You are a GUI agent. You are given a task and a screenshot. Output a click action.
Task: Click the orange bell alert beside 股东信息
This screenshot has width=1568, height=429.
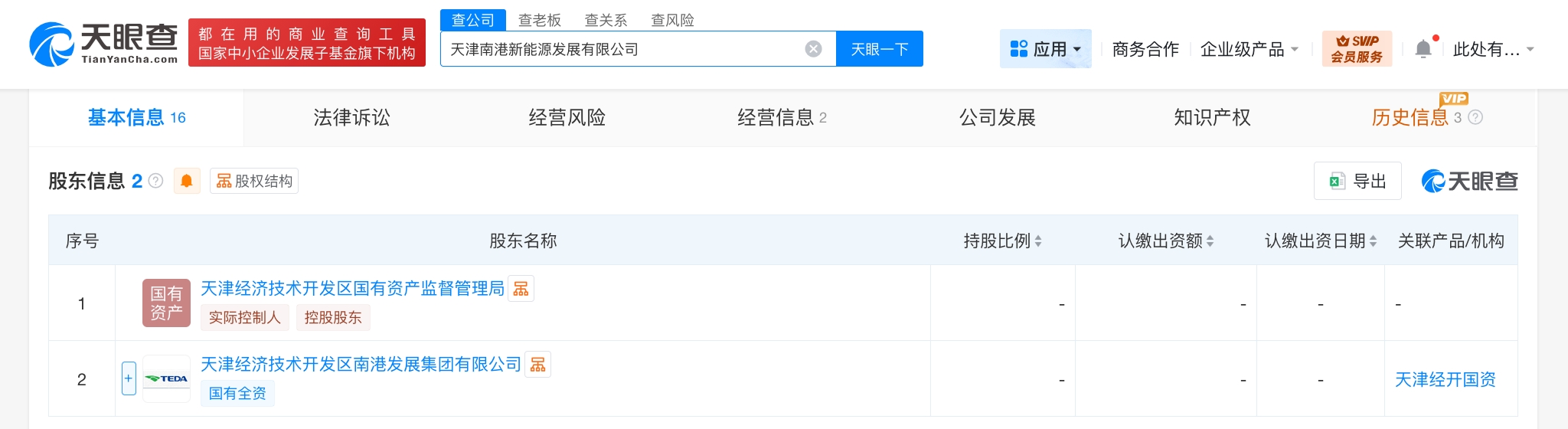pyautogui.click(x=187, y=181)
